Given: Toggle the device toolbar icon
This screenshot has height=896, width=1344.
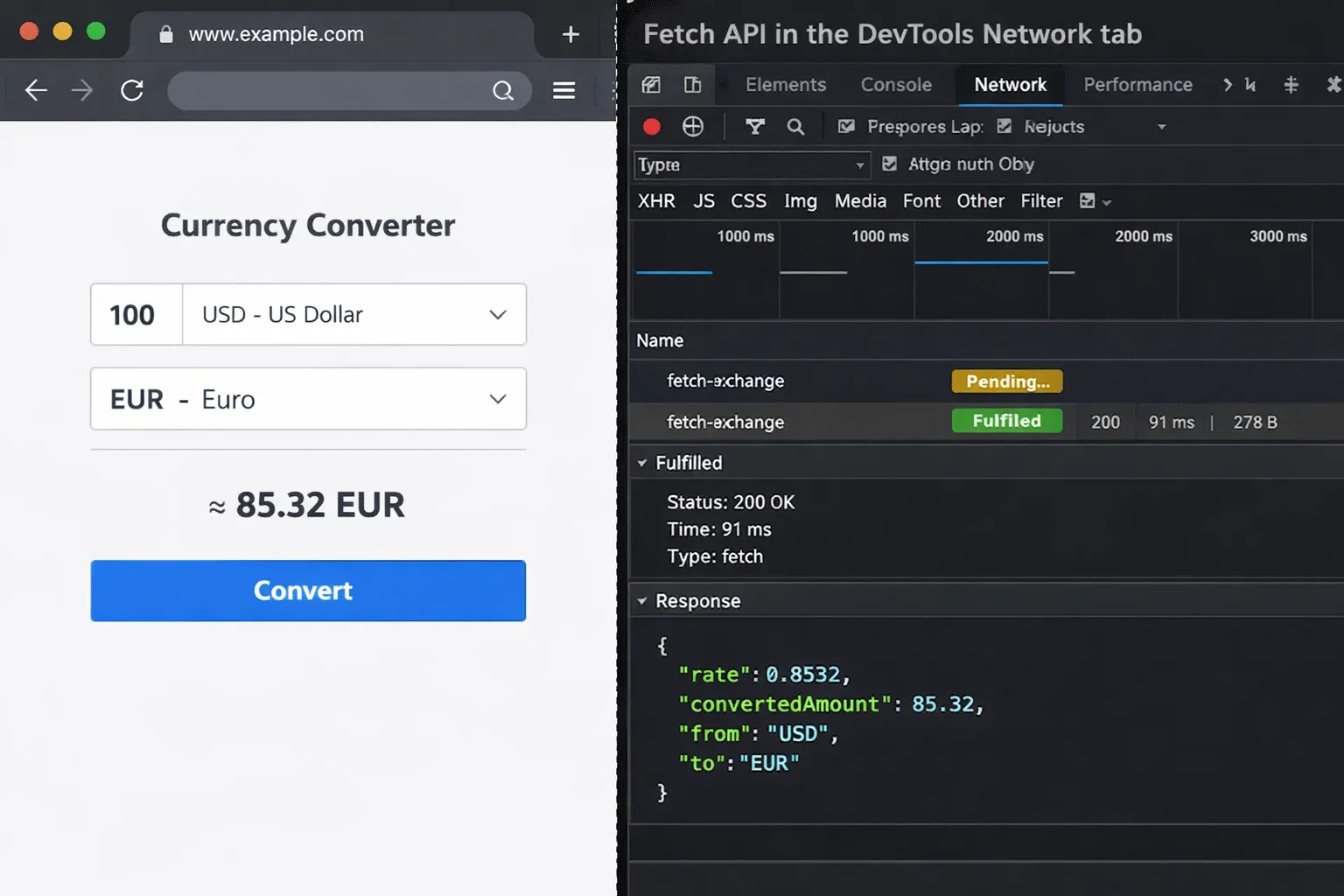Looking at the screenshot, I should [x=692, y=85].
